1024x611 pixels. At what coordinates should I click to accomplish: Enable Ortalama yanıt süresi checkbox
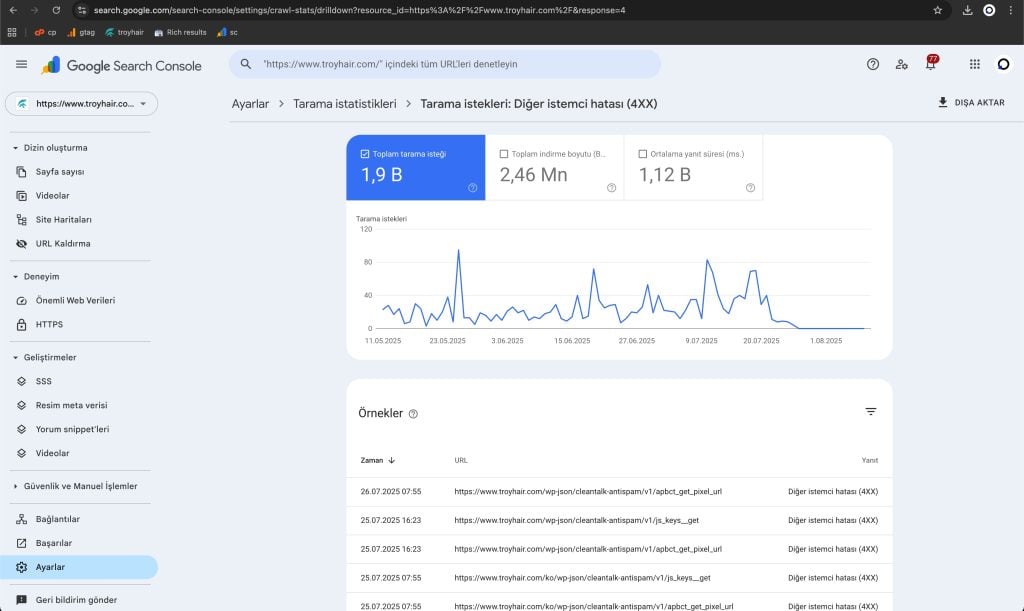(x=643, y=154)
